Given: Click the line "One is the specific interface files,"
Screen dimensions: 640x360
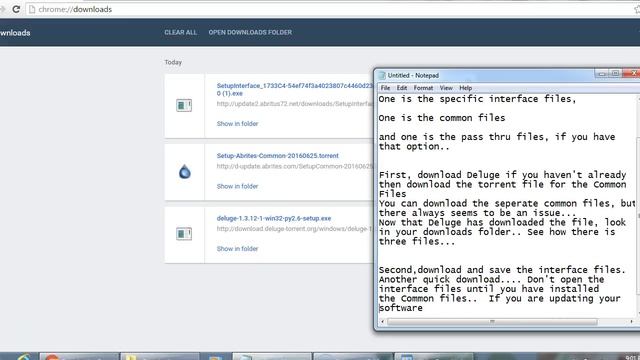Looking at the screenshot, I should coord(477,99).
